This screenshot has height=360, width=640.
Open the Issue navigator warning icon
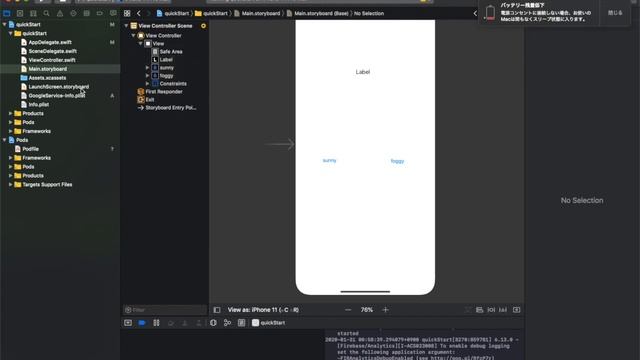(60, 13)
